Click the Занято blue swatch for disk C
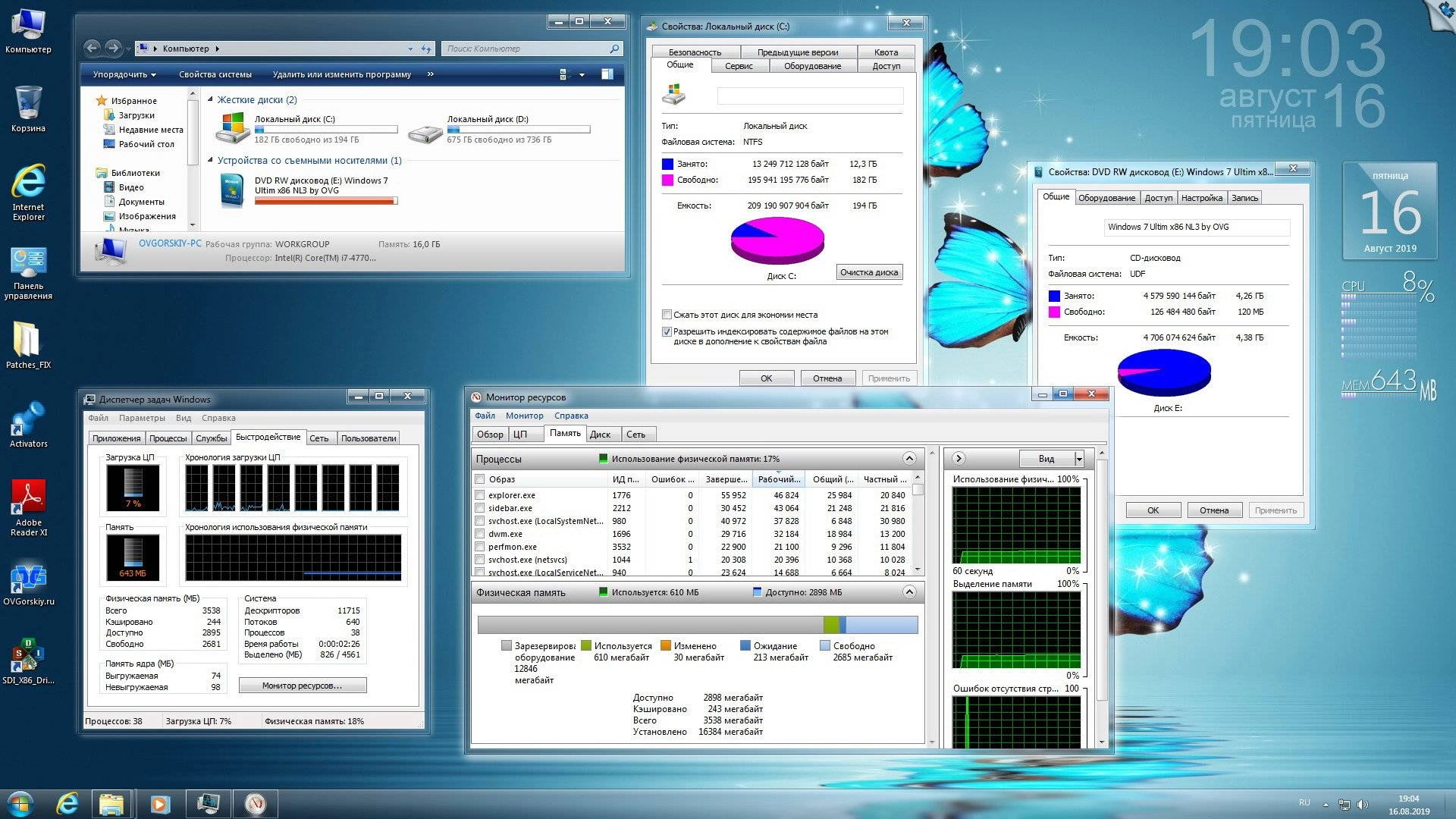 point(667,164)
